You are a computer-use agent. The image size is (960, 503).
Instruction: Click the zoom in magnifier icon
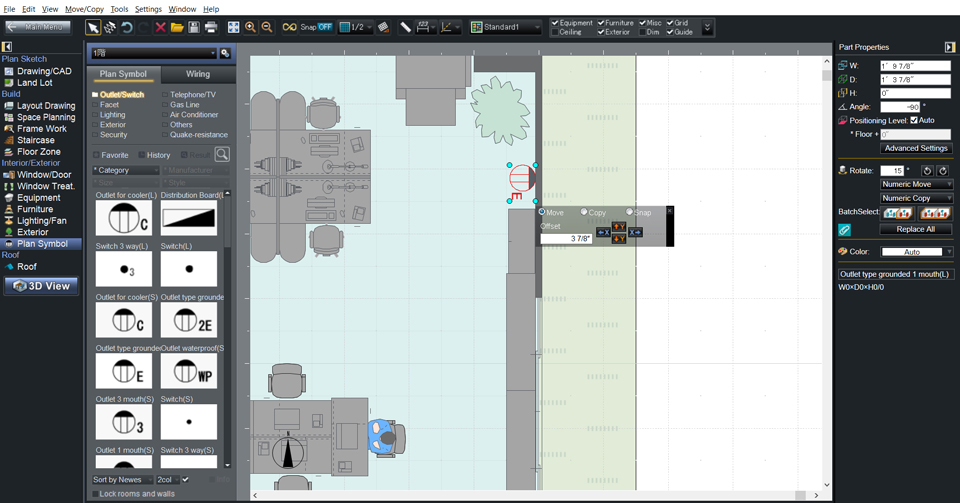click(x=250, y=27)
